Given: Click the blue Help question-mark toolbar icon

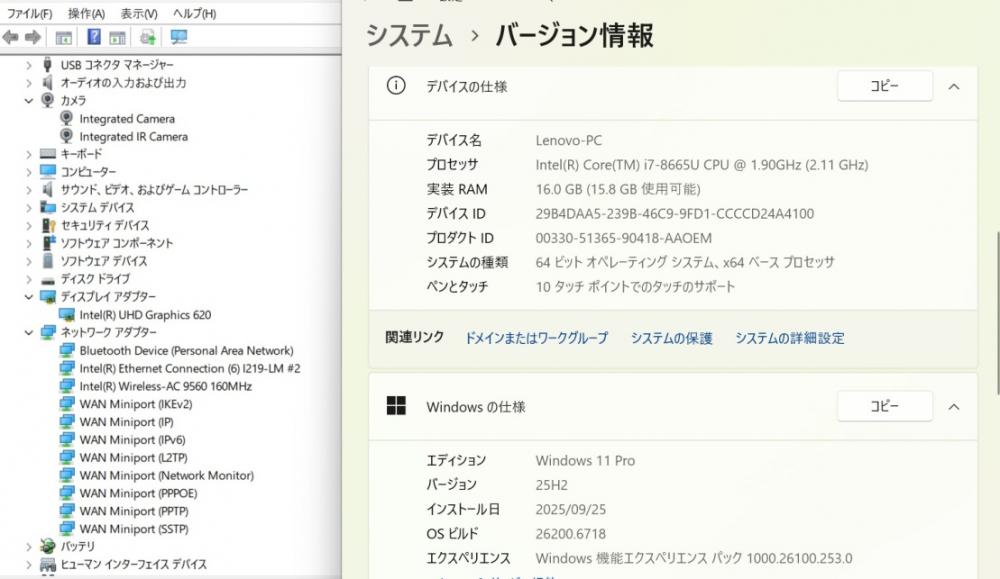Looking at the screenshot, I should [94, 37].
